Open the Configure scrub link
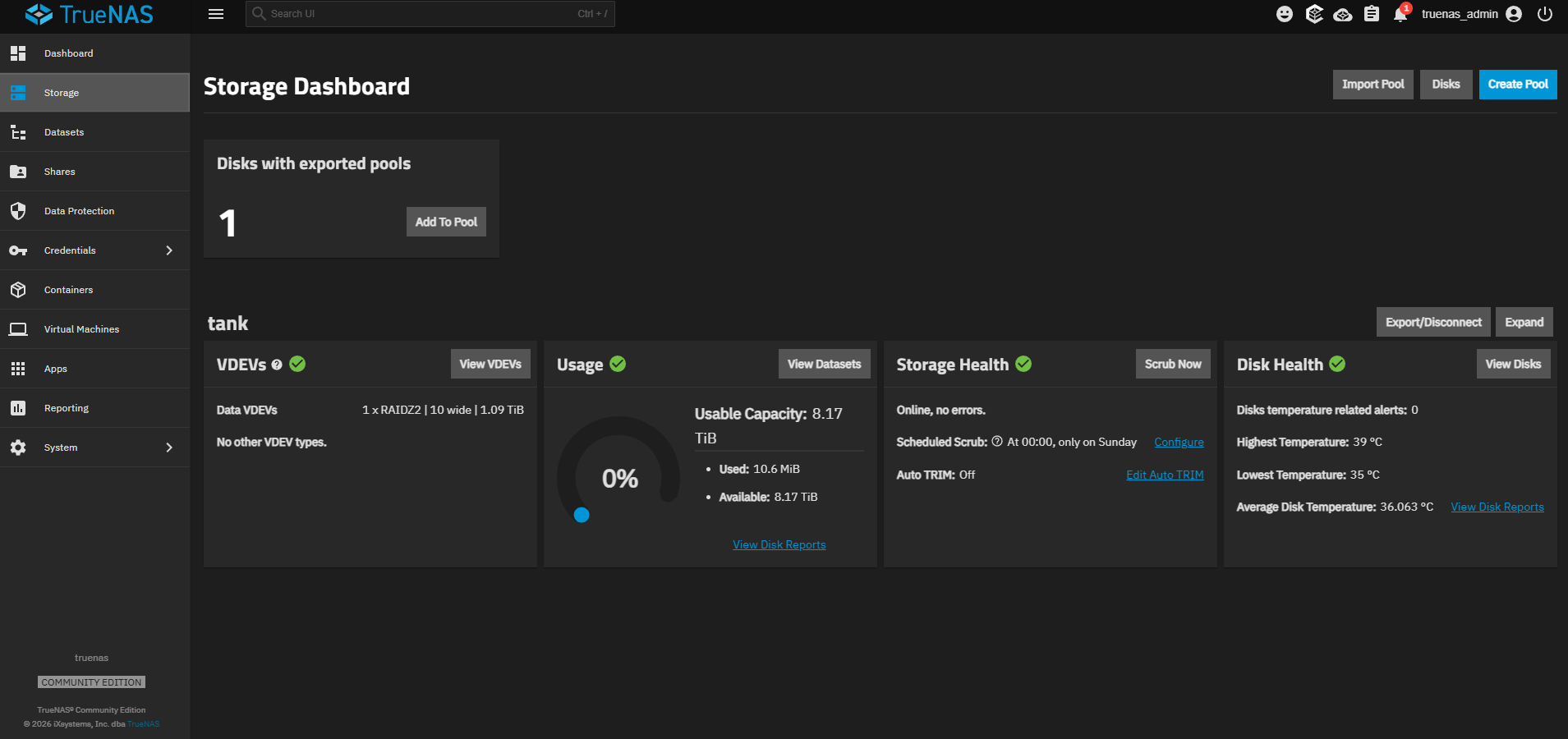 point(1179,442)
